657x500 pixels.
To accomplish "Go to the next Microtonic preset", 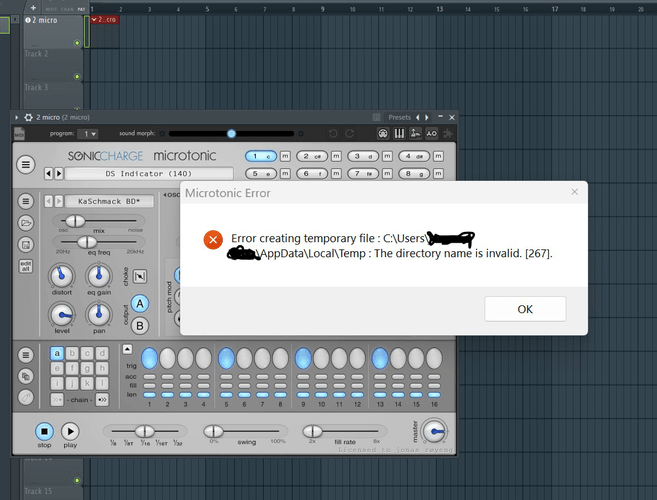I will (x=59, y=174).
